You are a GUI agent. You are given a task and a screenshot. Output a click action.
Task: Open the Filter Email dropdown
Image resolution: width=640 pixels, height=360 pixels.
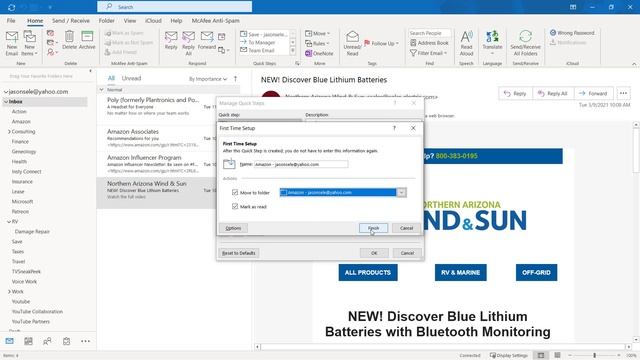point(429,53)
